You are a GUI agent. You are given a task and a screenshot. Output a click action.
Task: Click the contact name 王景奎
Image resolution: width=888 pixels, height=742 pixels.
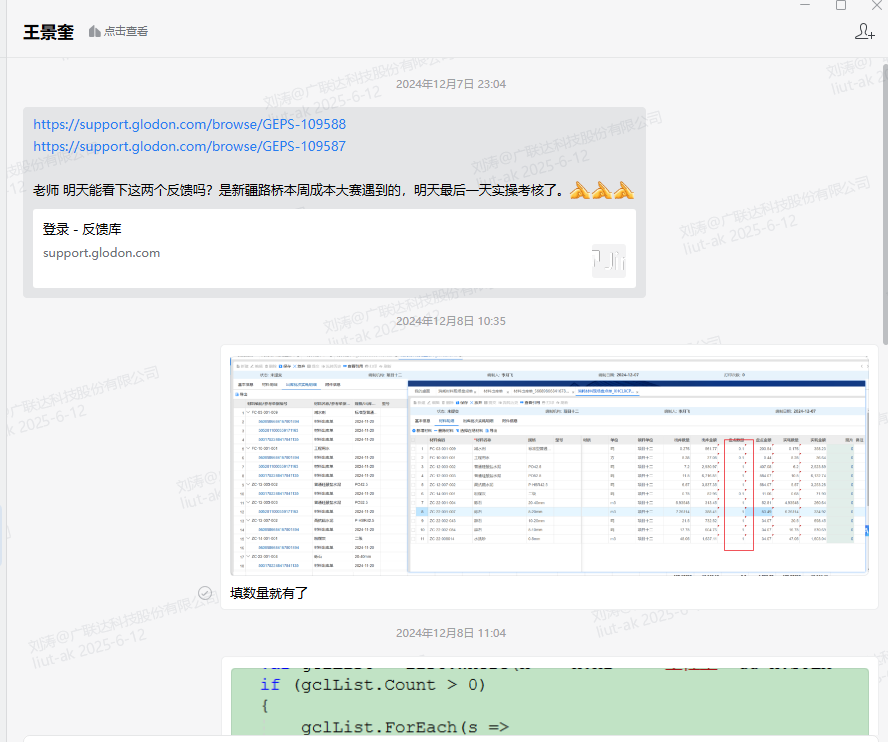click(x=50, y=31)
